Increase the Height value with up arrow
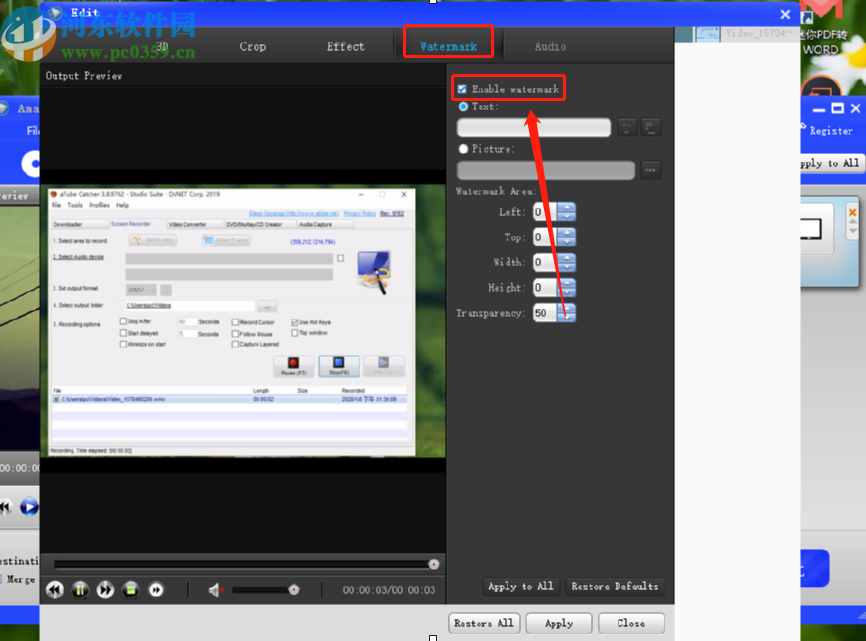The image size is (866, 641). [x=567, y=284]
